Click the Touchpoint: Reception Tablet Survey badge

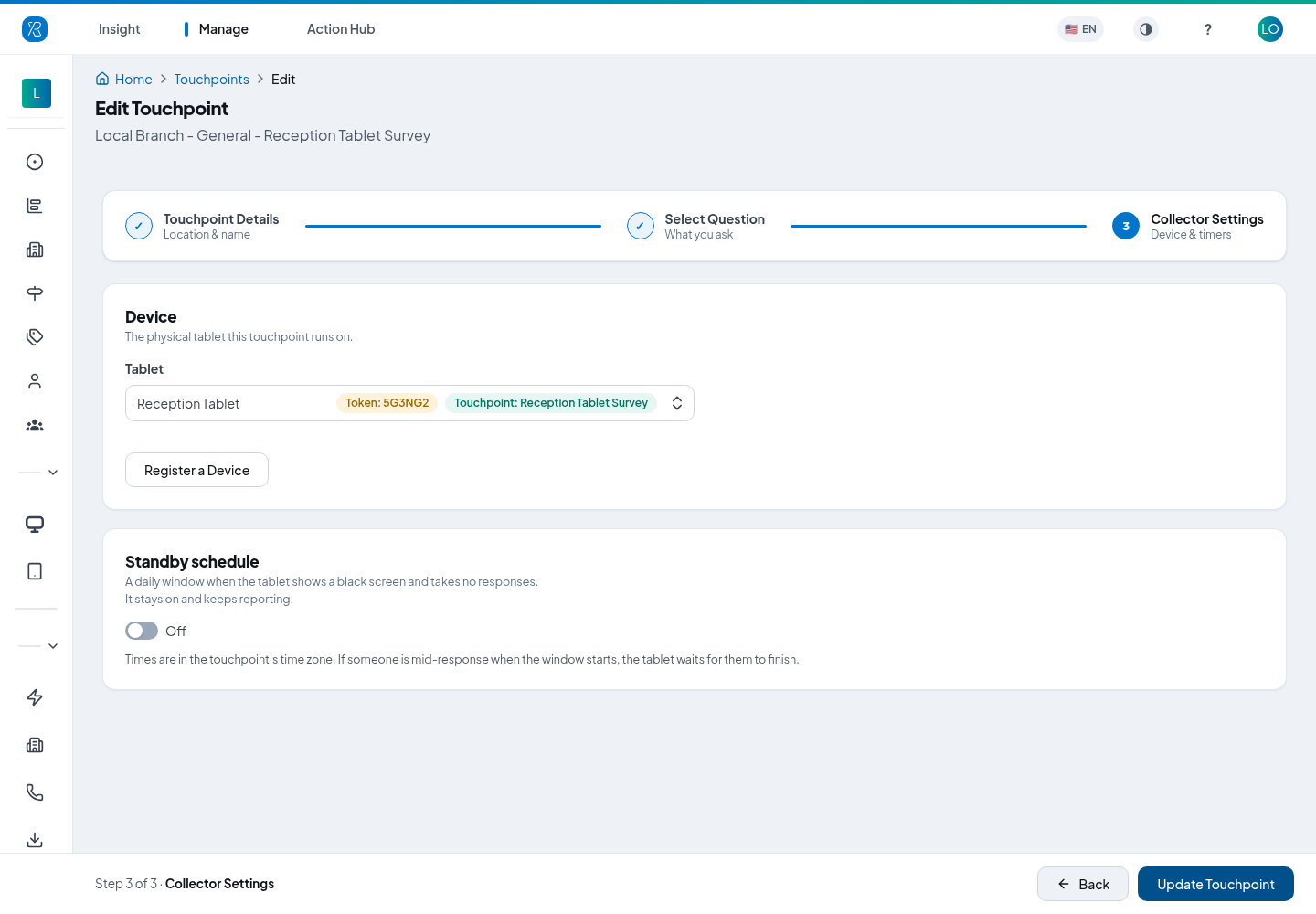[x=551, y=403]
